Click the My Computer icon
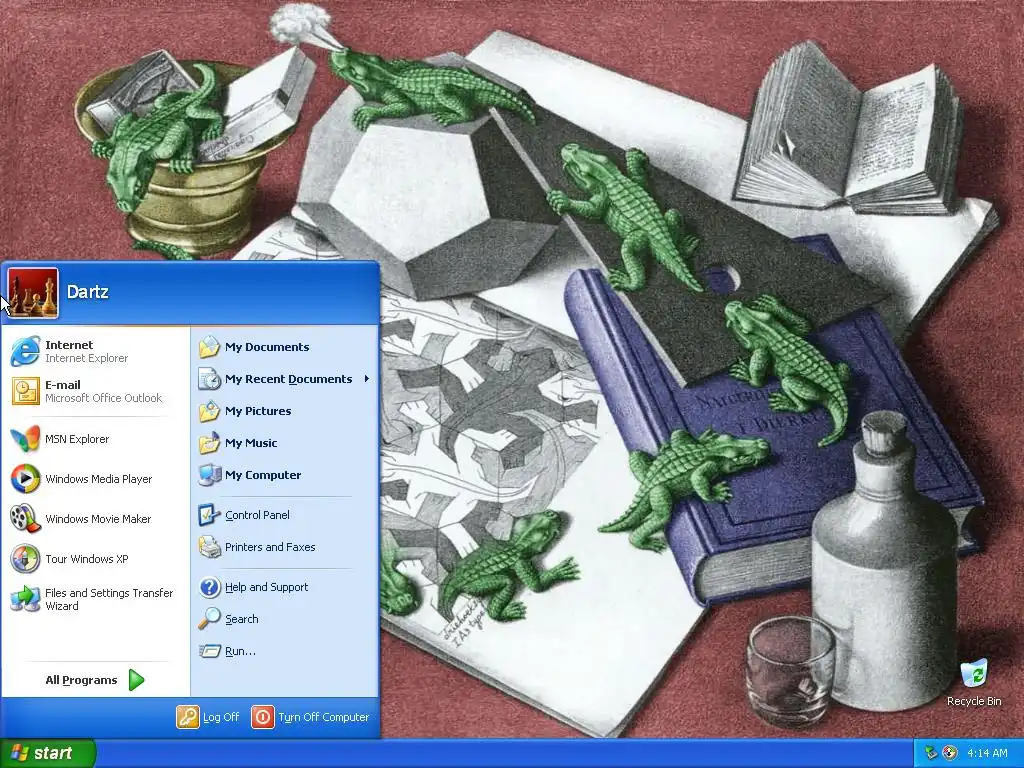Image resolution: width=1024 pixels, height=768 pixels. pos(210,475)
